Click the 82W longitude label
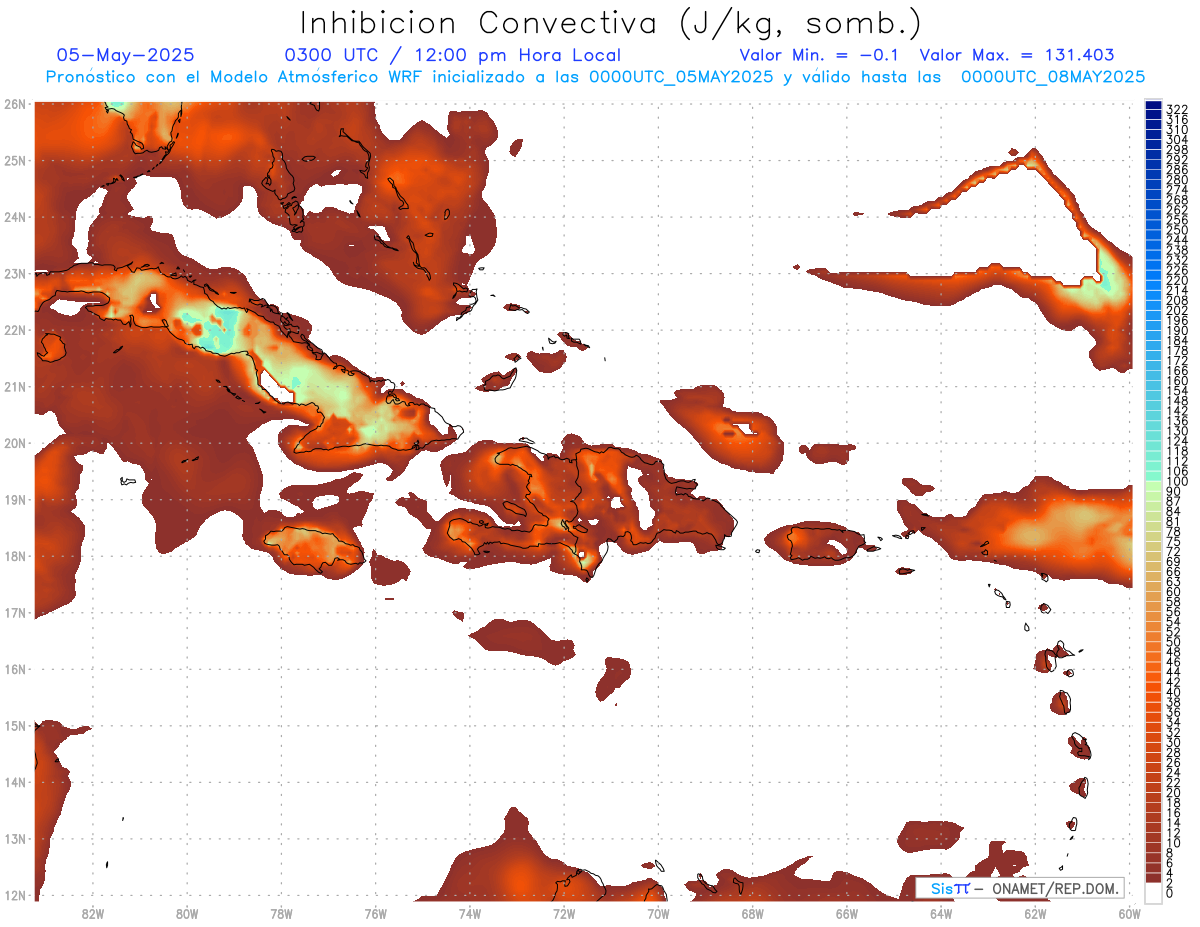This screenshot has height=927, width=1200. [92, 913]
